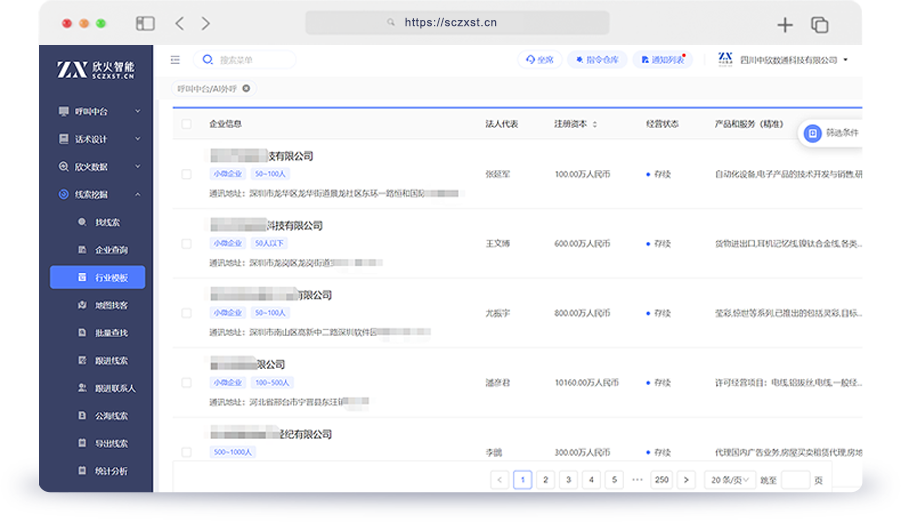Expand the 话术设计 menu chevron
The height and width of the screenshot is (522, 901).
point(137,139)
